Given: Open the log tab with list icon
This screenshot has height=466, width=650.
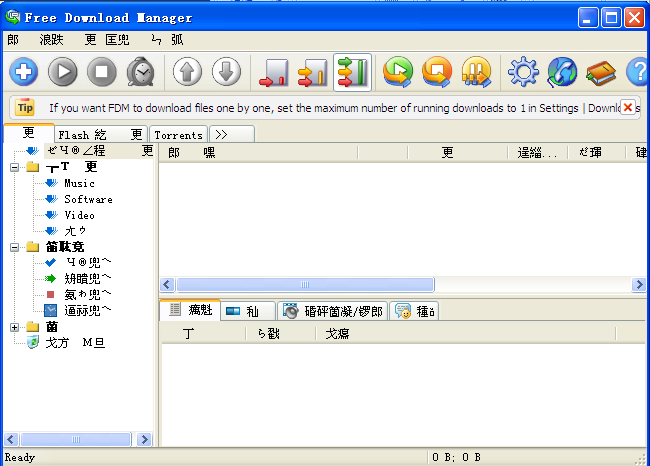Looking at the screenshot, I should pos(191,310).
